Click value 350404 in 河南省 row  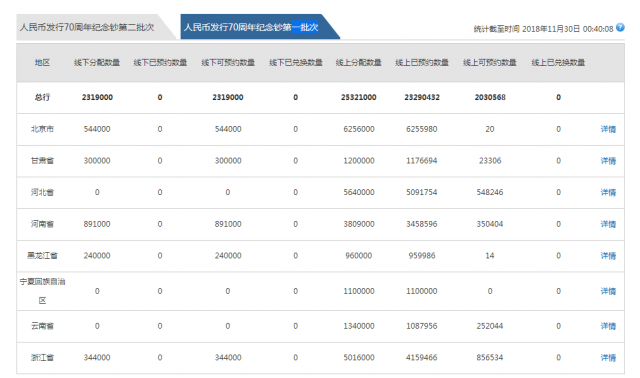pyautogui.click(x=490, y=224)
